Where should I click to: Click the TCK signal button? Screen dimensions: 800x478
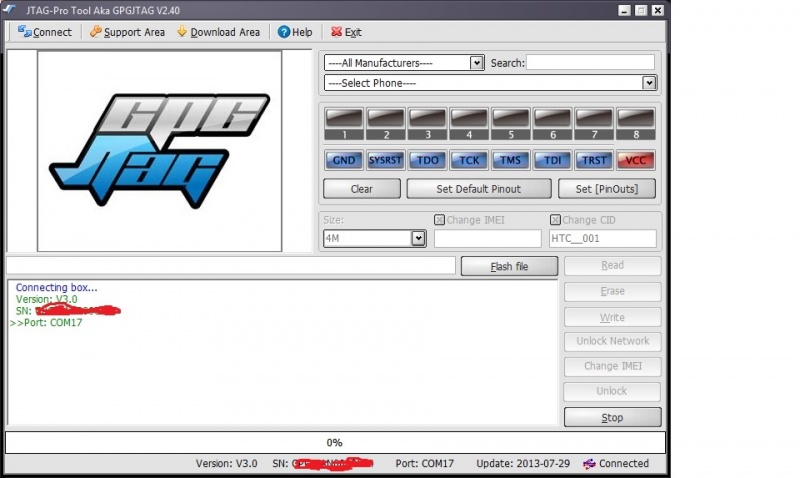pyautogui.click(x=469, y=160)
